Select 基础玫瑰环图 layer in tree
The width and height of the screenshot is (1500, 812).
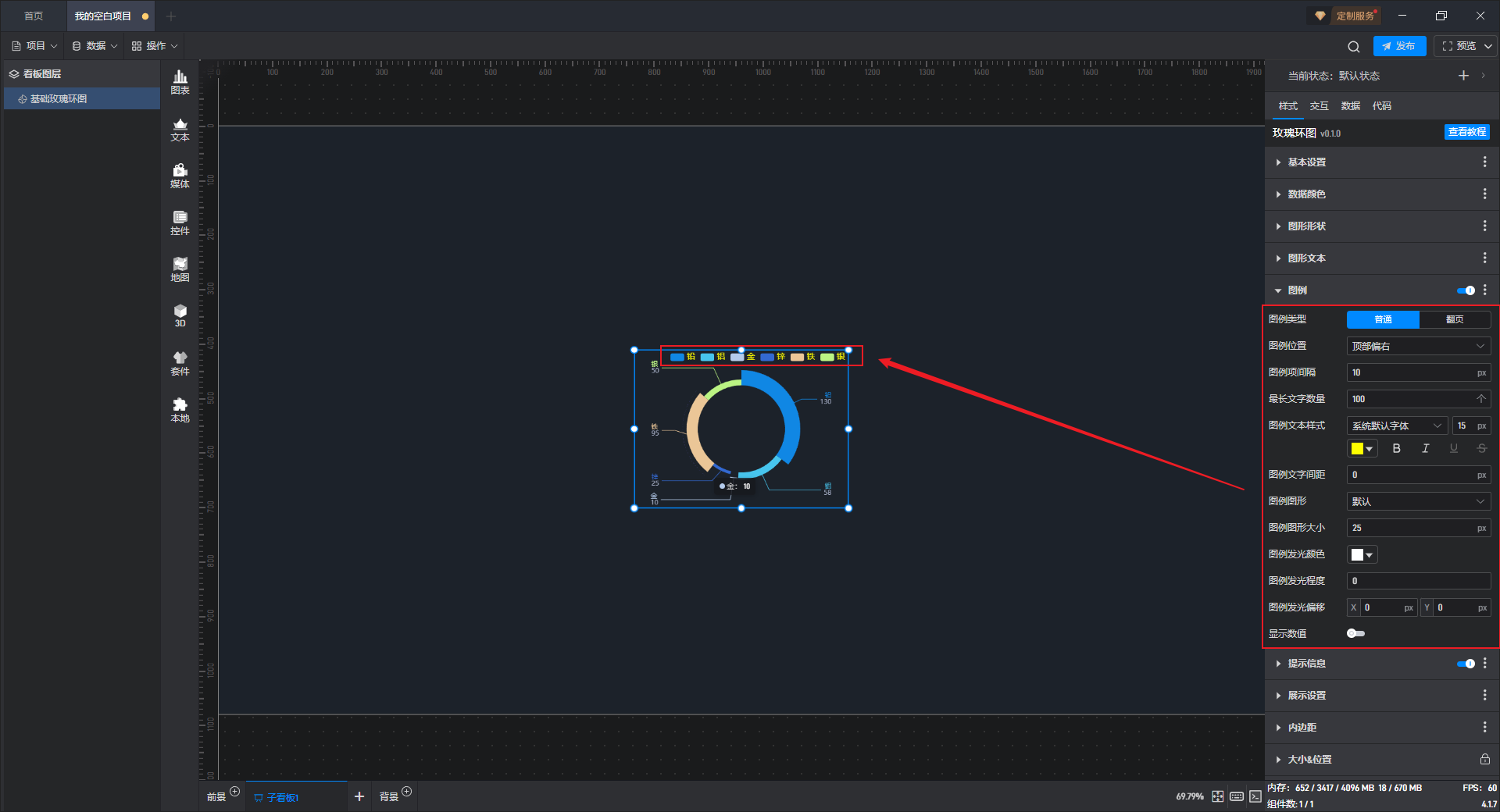[x=82, y=98]
